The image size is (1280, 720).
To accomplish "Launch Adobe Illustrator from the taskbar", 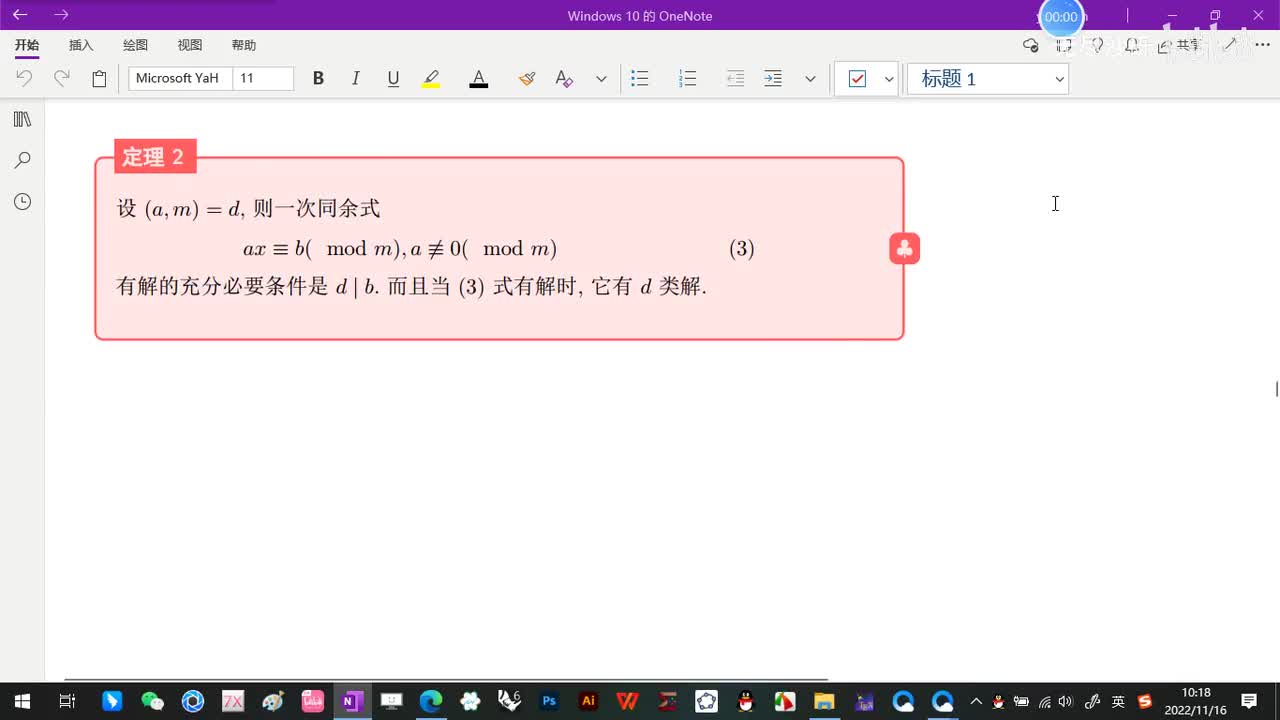I will pyautogui.click(x=589, y=702).
